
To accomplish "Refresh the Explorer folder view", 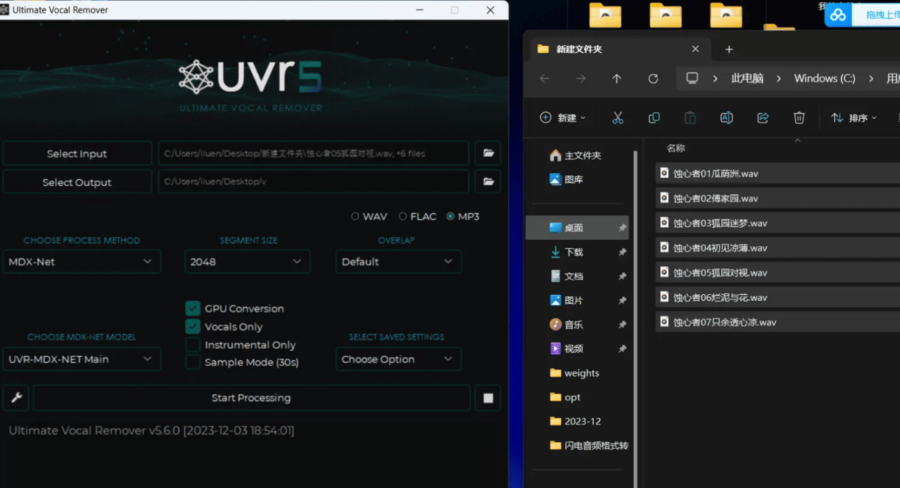I will click(653, 78).
